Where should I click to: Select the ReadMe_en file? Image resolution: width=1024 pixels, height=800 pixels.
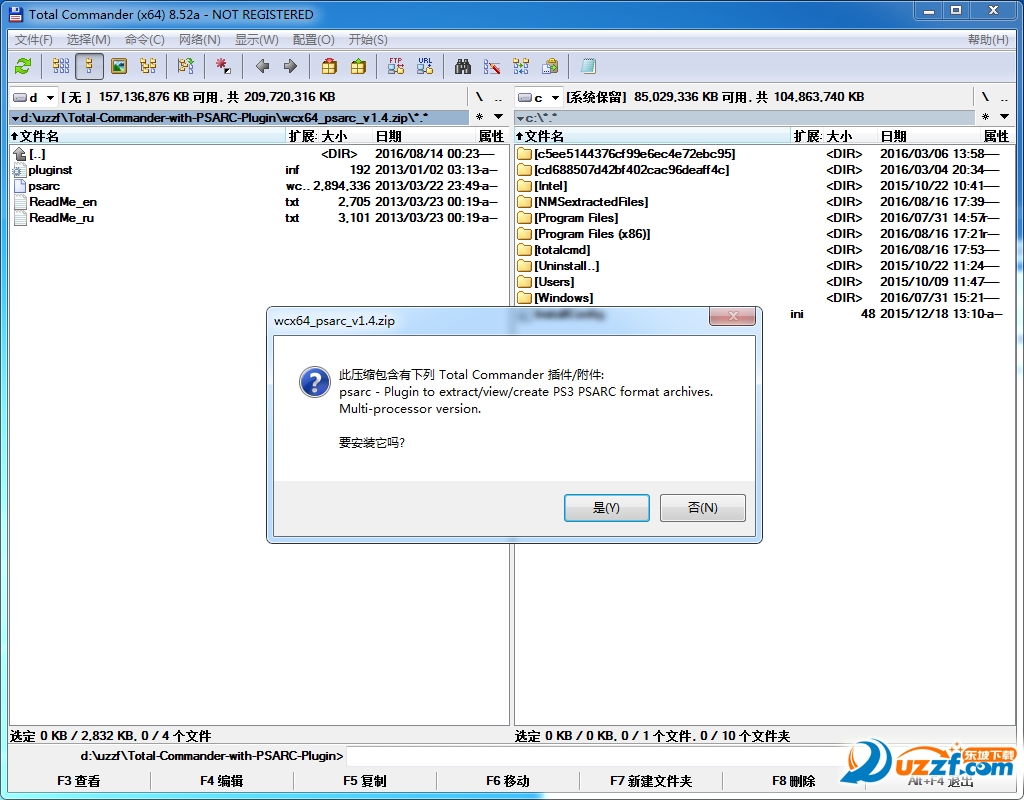[63, 202]
